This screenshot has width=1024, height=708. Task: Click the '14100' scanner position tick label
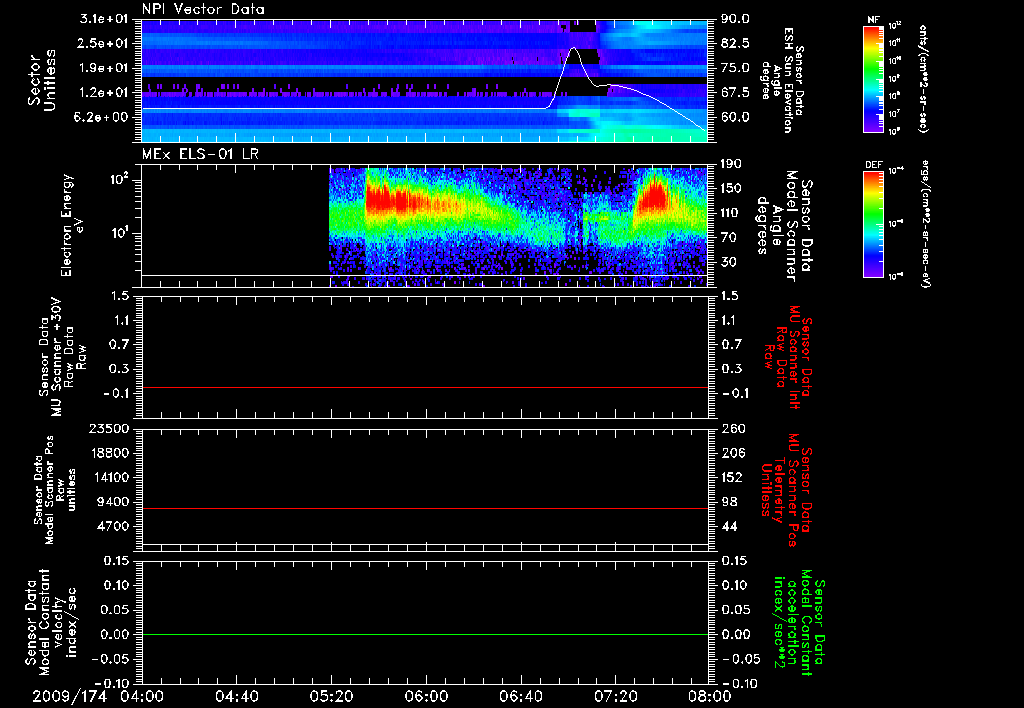pyautogui.click(x=109, y=477)
